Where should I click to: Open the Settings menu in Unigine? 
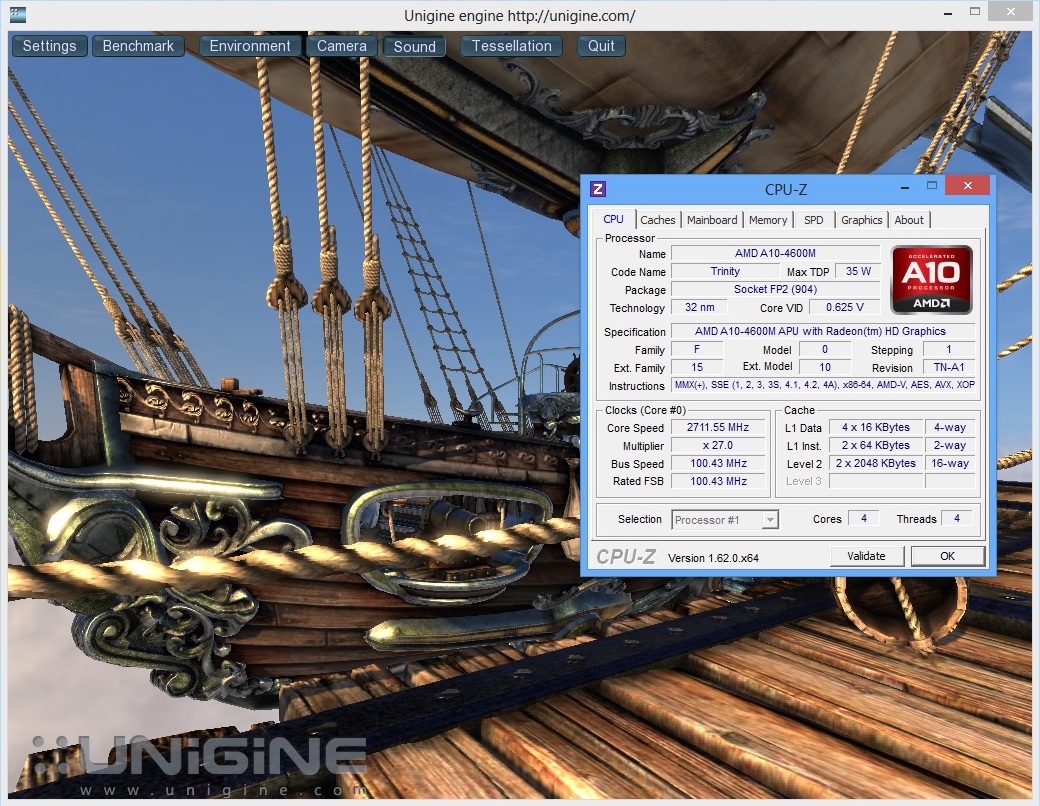pyautogui.click(x=50, y=46)
